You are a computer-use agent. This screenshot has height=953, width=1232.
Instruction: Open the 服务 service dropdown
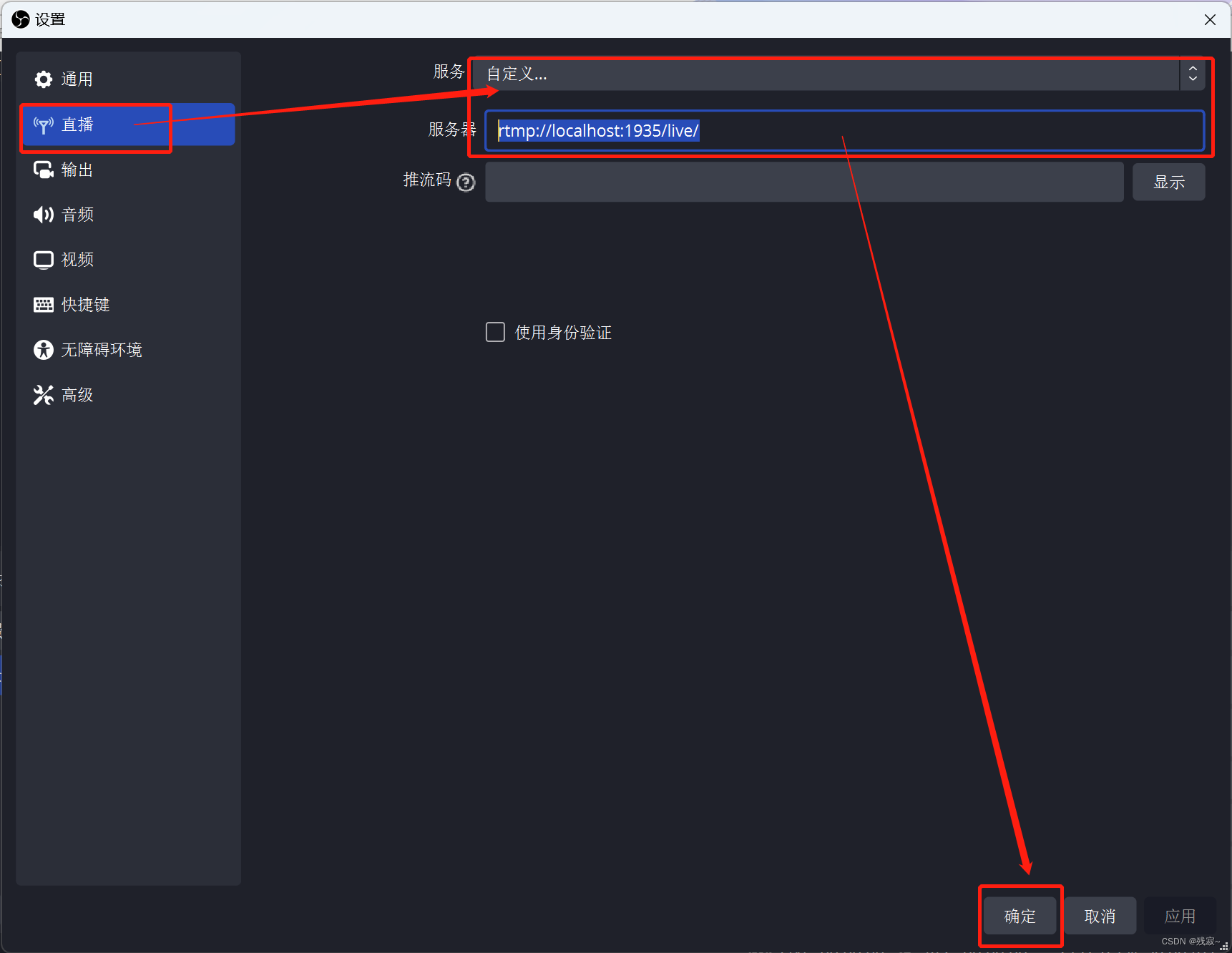[x=837, y=74]
